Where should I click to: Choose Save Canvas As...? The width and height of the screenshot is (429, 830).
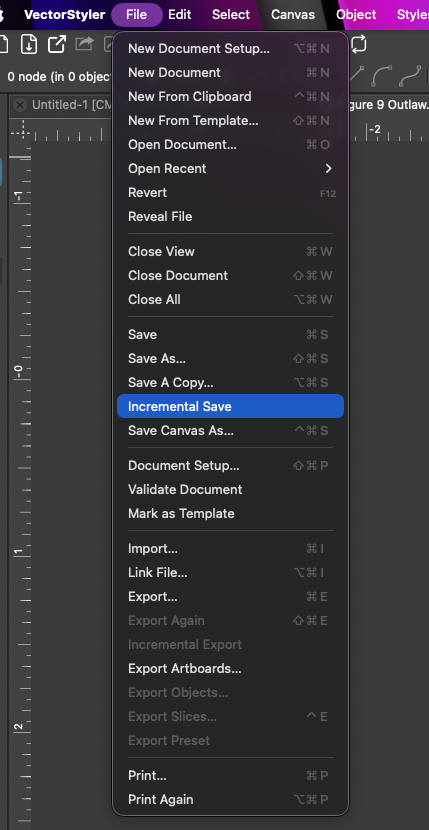[230, 430]
